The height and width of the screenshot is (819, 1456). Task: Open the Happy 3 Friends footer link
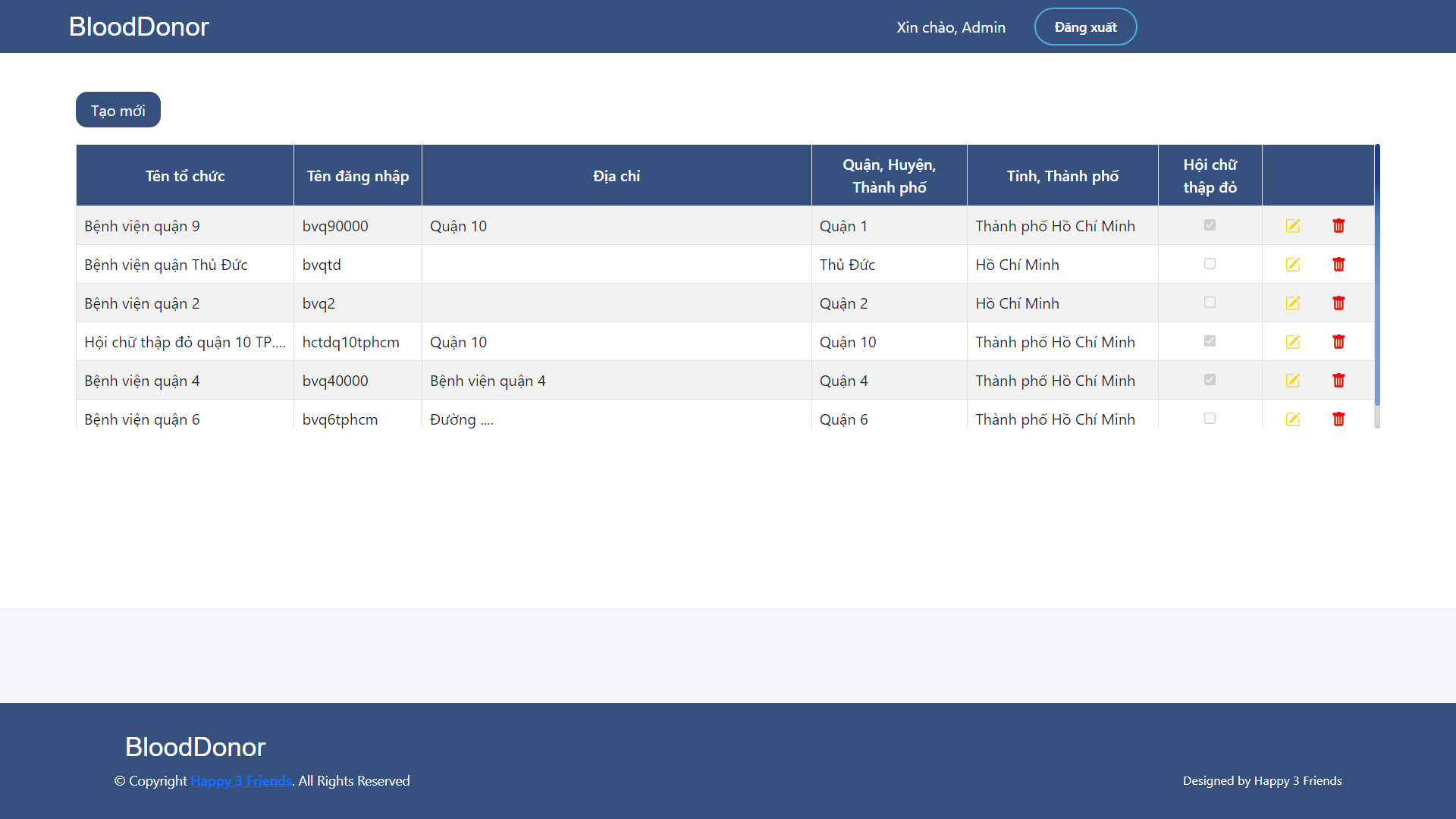tap(241, 781)
